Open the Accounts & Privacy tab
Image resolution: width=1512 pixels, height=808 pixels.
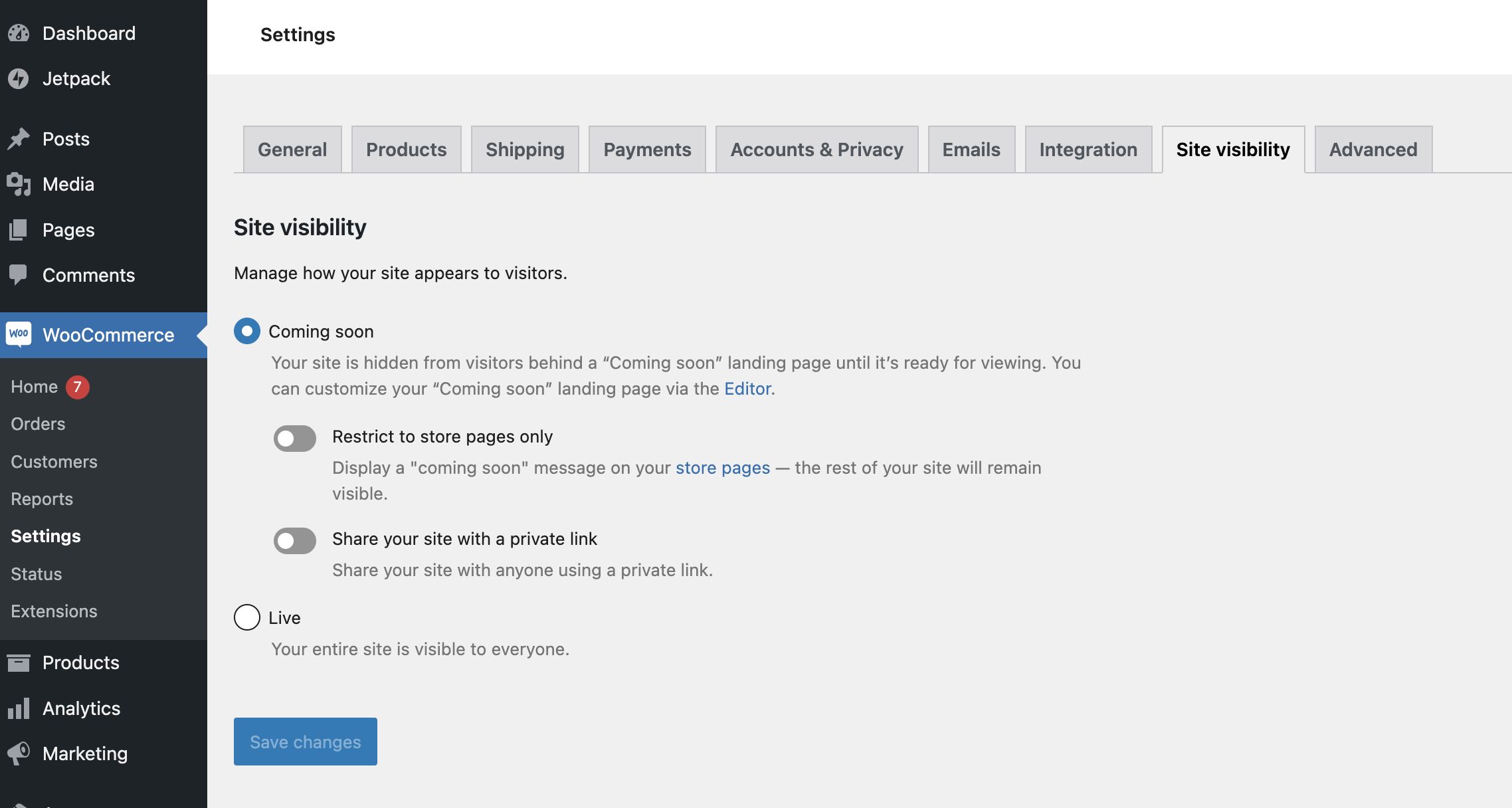pos(816,149)
